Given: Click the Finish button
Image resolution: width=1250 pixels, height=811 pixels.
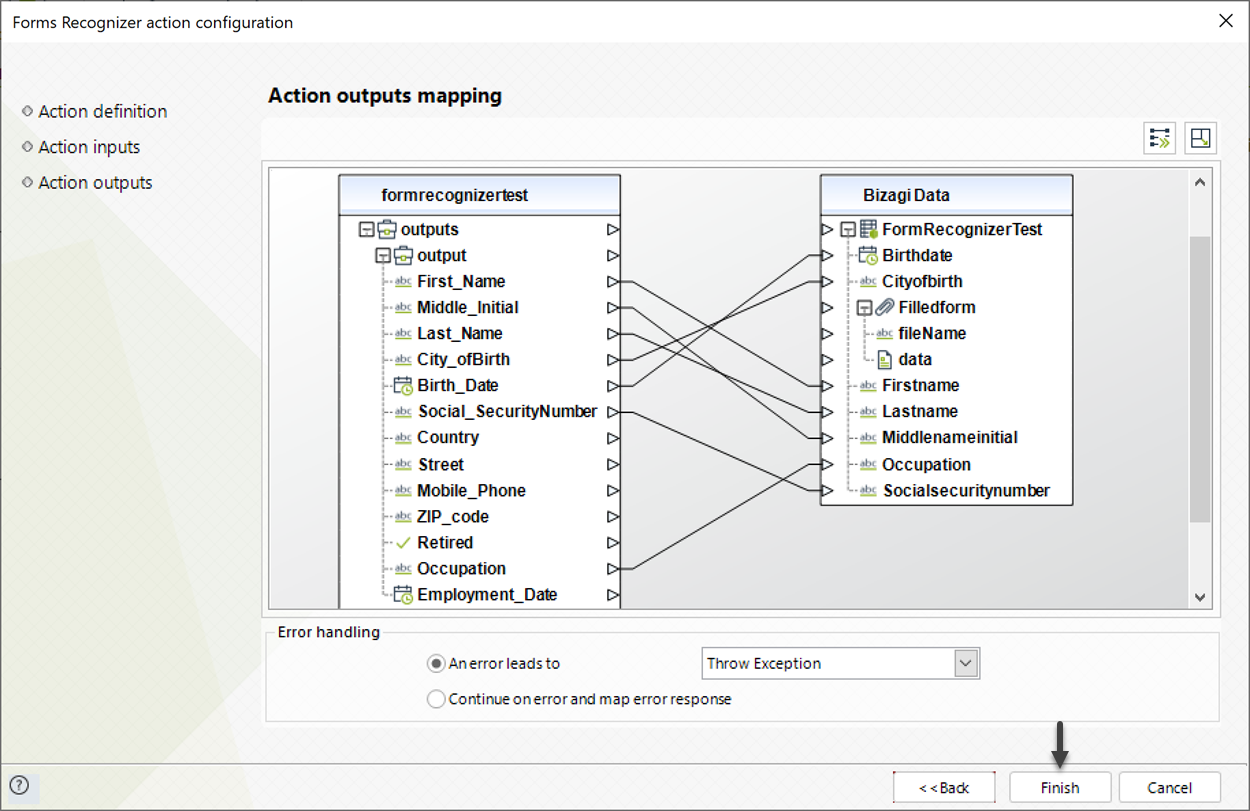Looking at the screenshot, I should point(1060,787).
